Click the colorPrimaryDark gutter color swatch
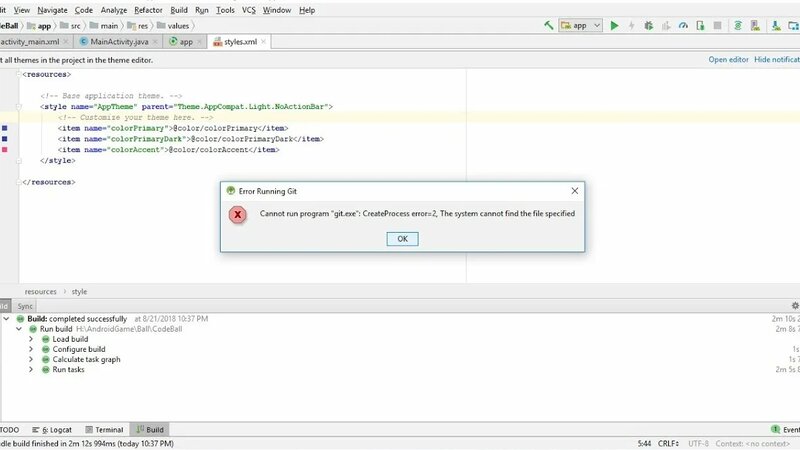The width and height of the screenshot is (800, 450). point(5,139)
